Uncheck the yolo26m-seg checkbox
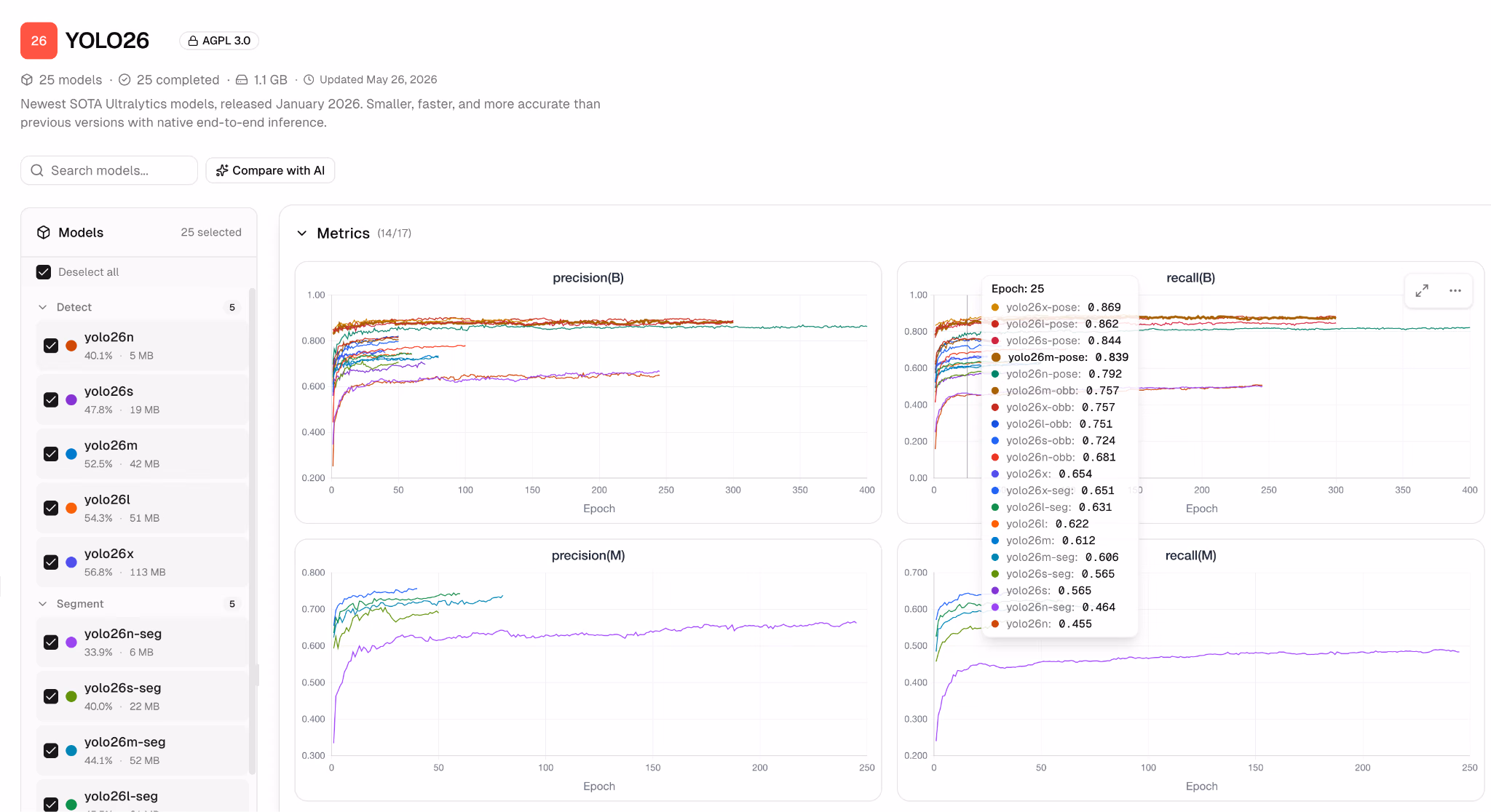 tap(51, 751)
